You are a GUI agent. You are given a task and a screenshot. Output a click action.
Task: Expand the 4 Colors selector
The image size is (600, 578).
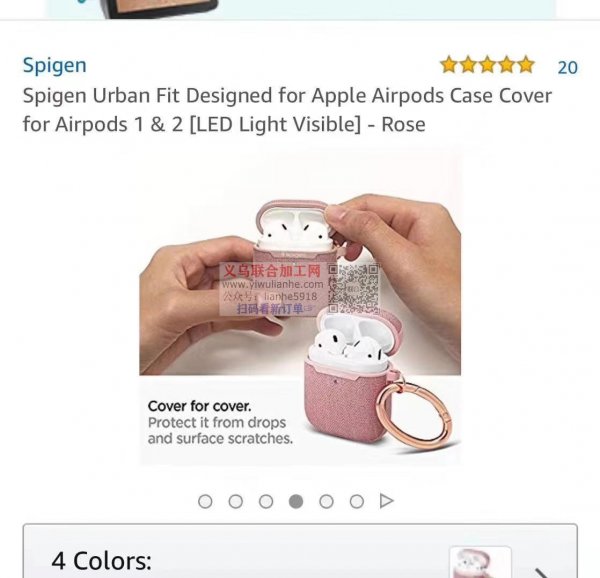tap(300, 551)
